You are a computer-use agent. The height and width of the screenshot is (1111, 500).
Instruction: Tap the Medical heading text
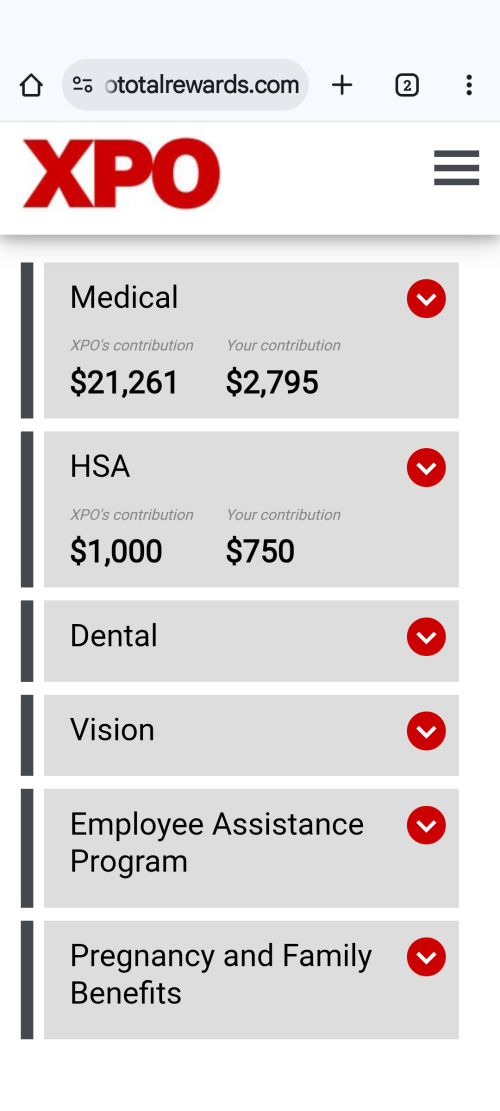tap(124, 297)
